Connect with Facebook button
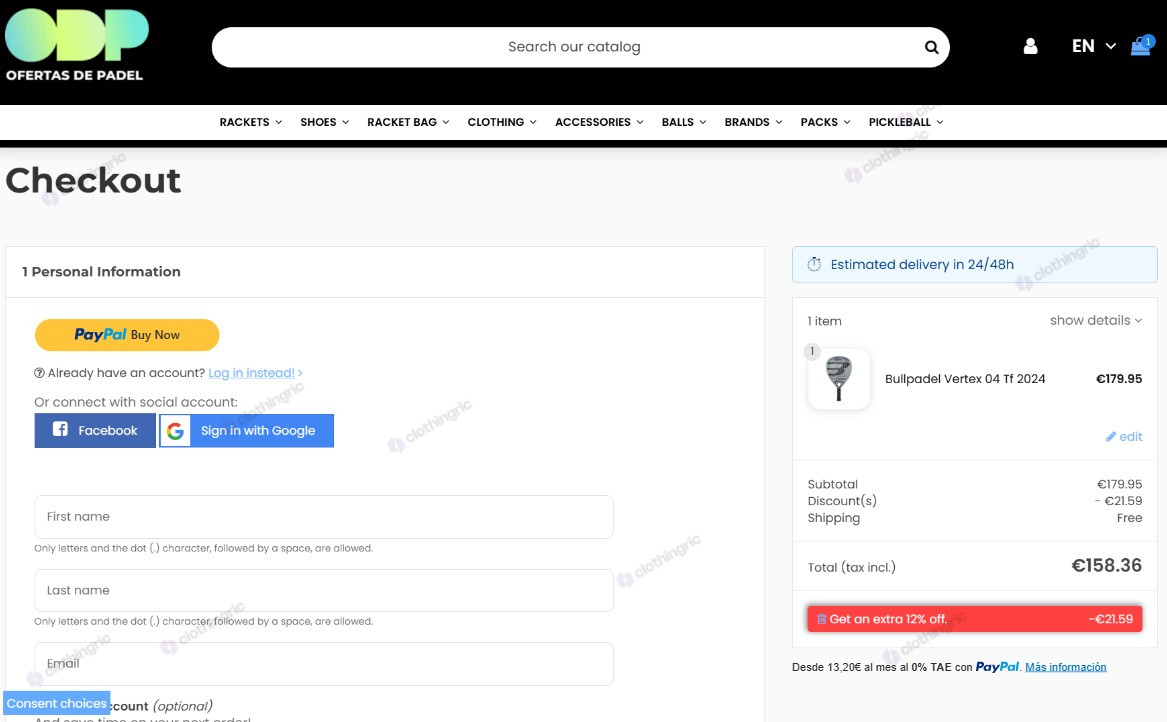Screen dimensions: 1167x722 tap(95, 431)
